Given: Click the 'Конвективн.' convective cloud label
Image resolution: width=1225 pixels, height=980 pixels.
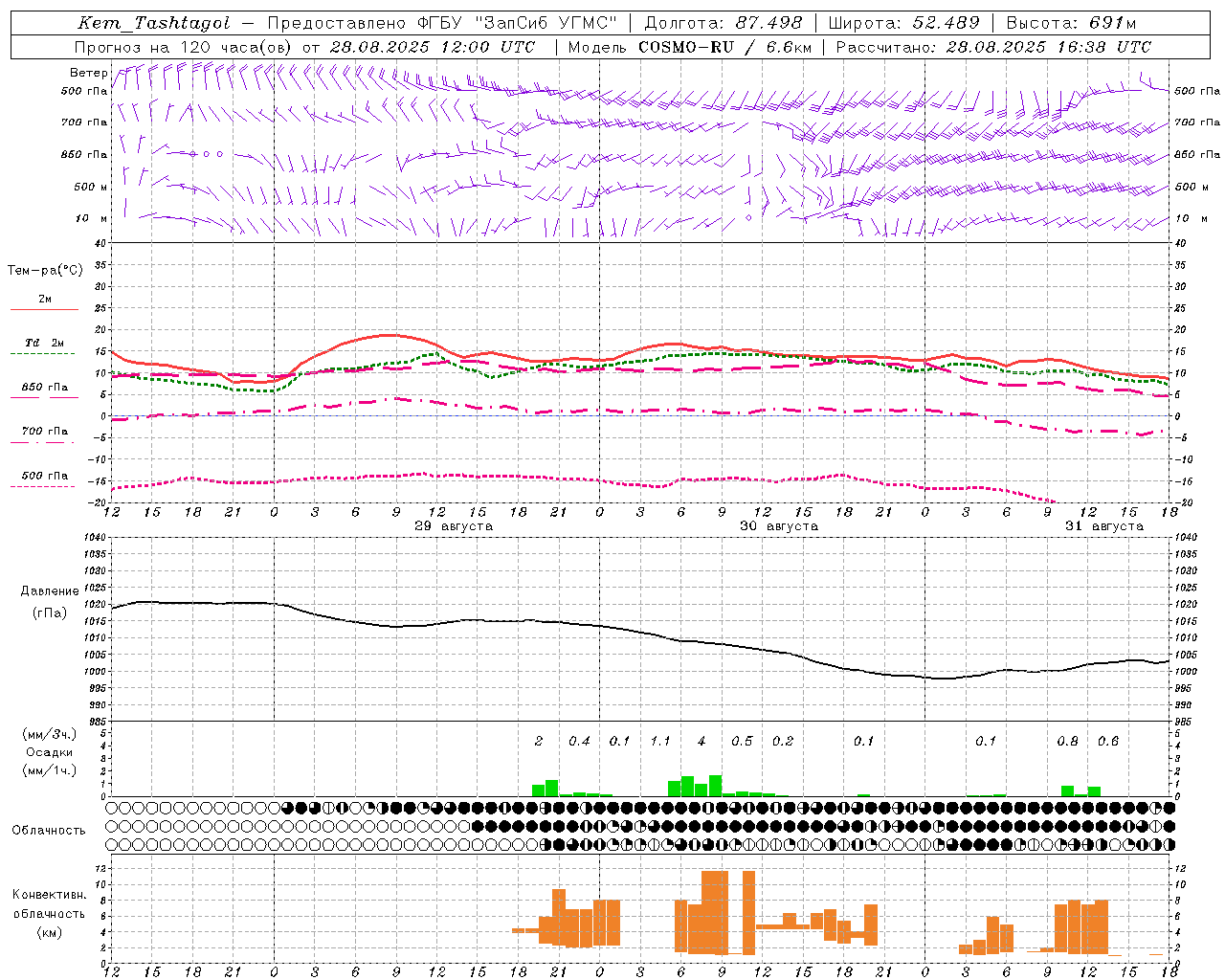Looking at the screenshot, I should (50, 895).
